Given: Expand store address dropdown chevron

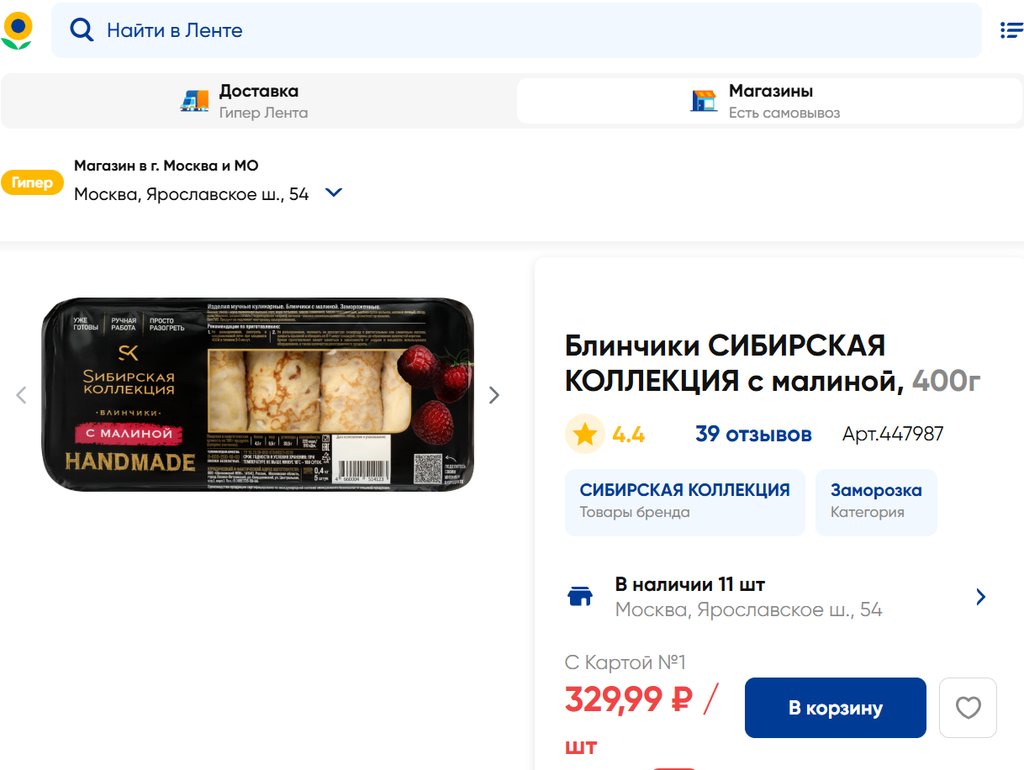Looking at the screenshot, I should [334, 193].
